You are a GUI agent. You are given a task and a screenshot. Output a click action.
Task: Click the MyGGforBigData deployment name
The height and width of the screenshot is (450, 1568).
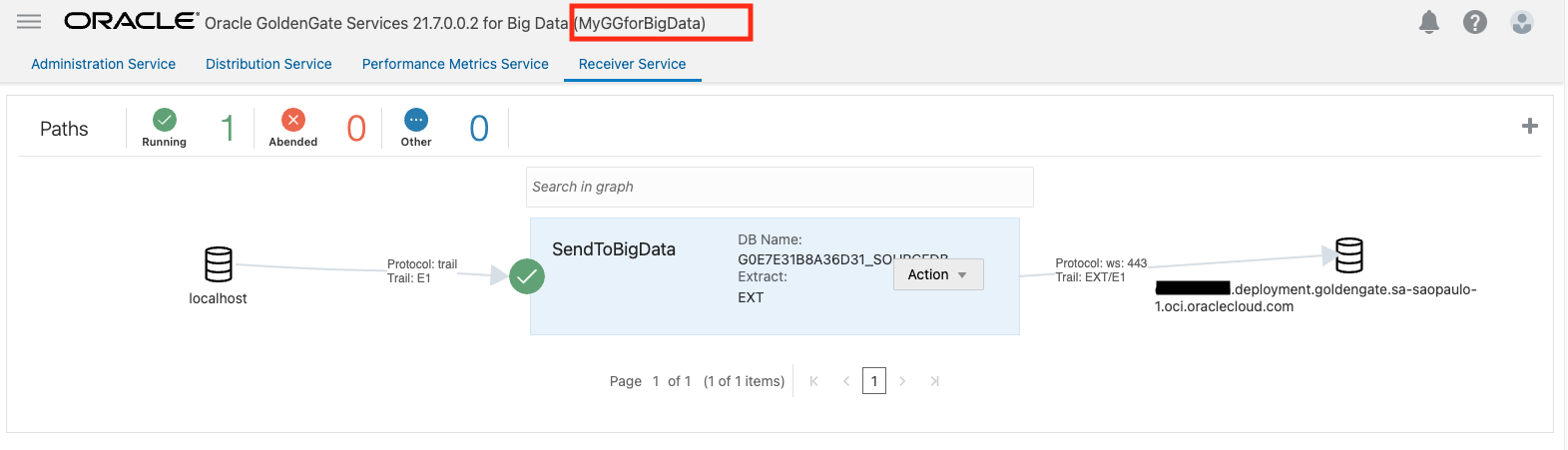[642, 23]
